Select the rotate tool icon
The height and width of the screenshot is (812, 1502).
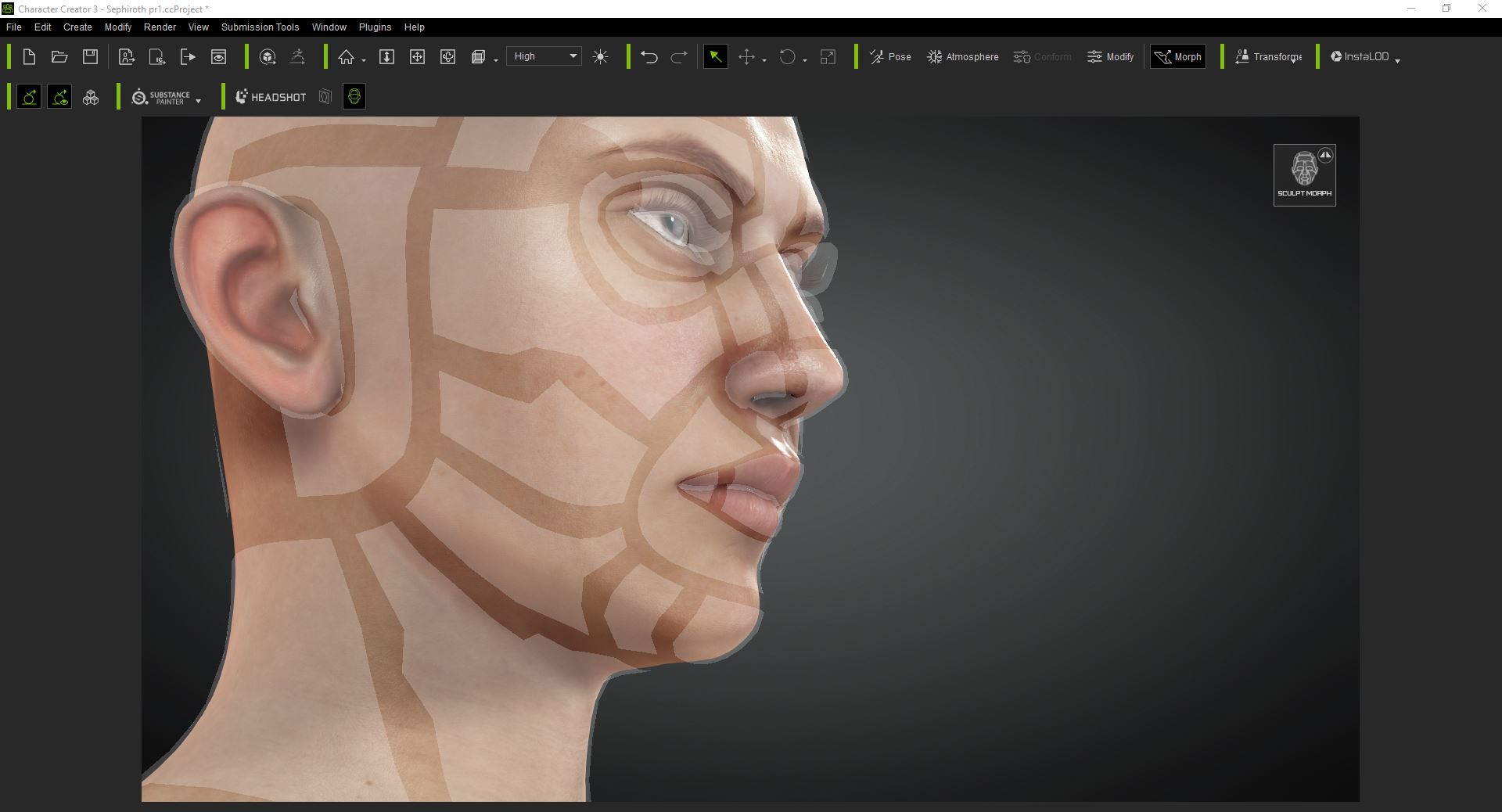(x=787, y=56)
